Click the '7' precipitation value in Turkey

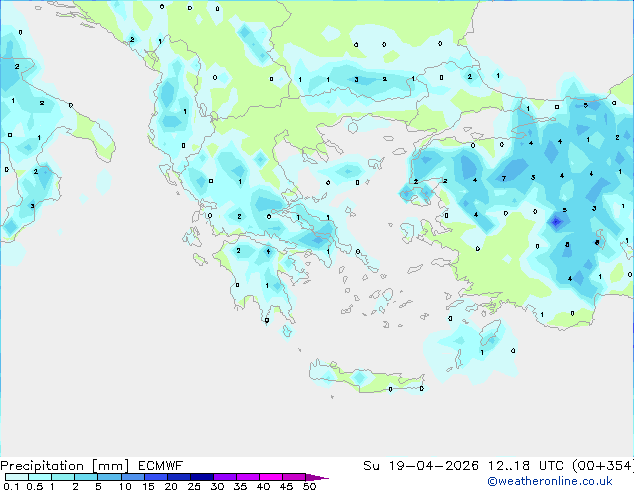tap(504, 178)
